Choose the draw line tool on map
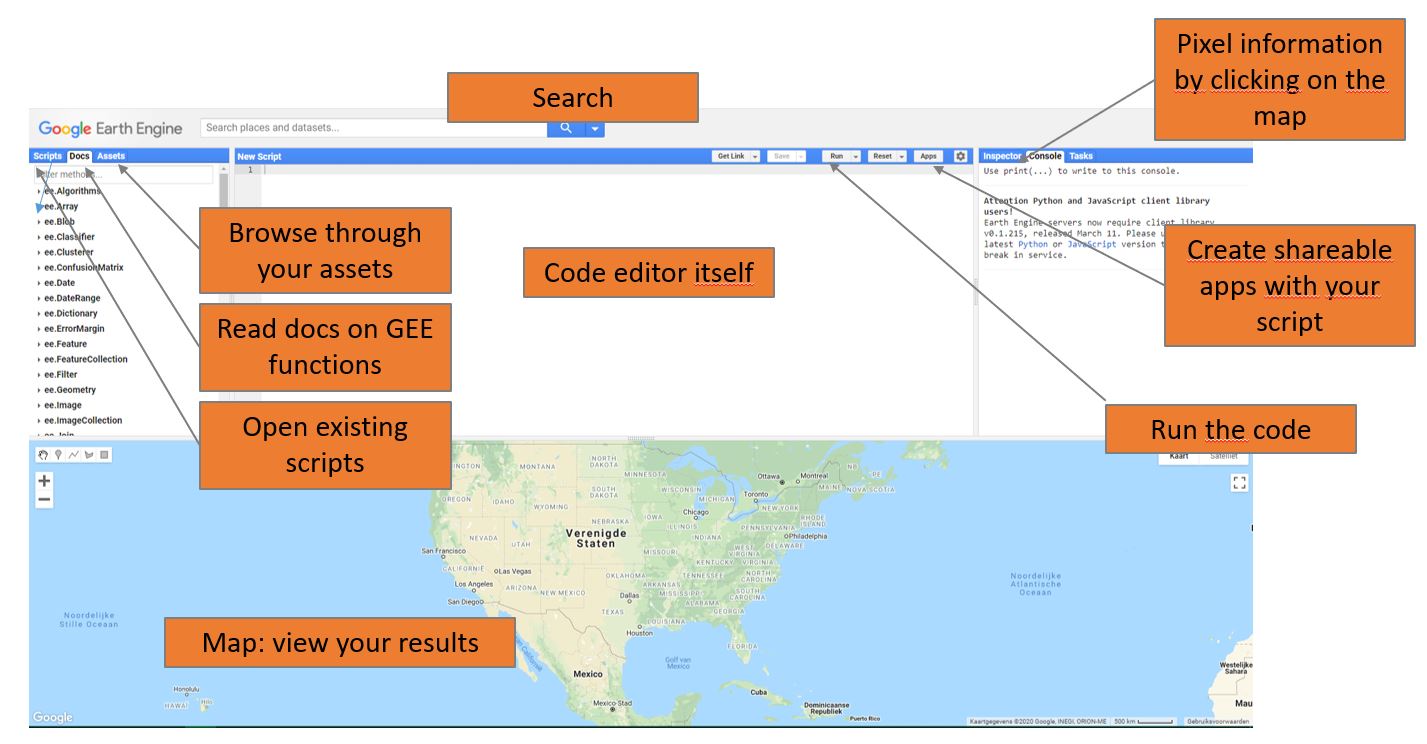The height and width of the screenshot is (744, 1427). pyautogui.click(x=73, y=455)
